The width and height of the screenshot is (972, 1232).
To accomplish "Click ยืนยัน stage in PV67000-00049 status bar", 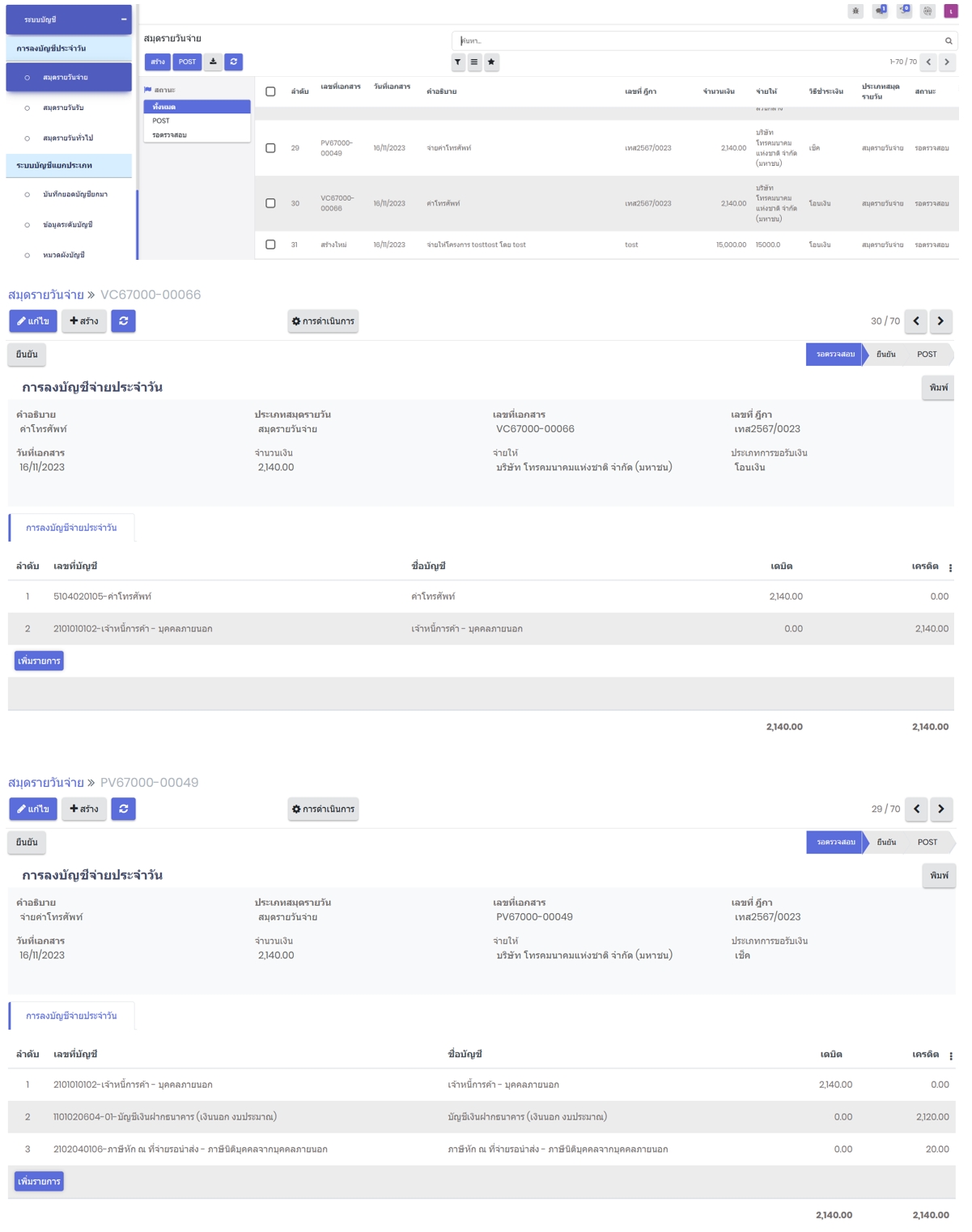I will pyautogui.click(x=886, y=843).
